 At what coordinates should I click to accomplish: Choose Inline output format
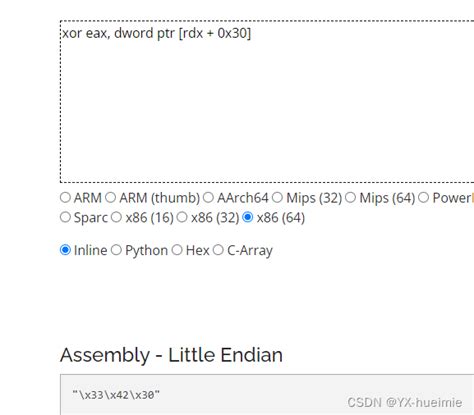(65, 250)
